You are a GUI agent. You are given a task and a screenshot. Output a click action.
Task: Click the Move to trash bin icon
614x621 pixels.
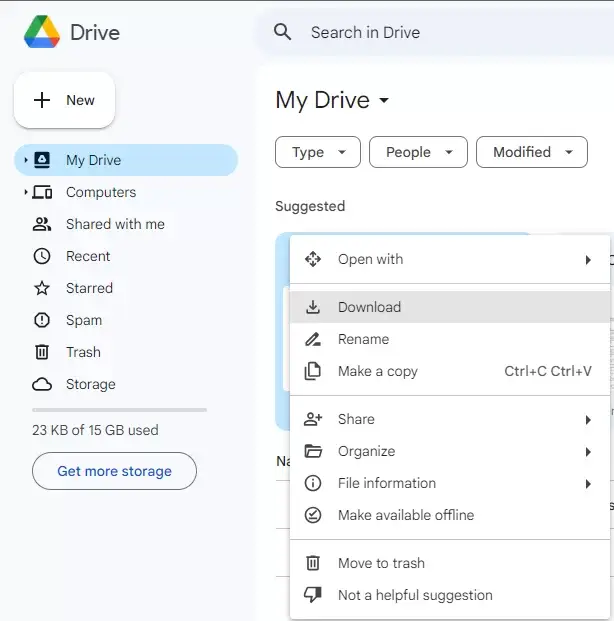point(313,563)
